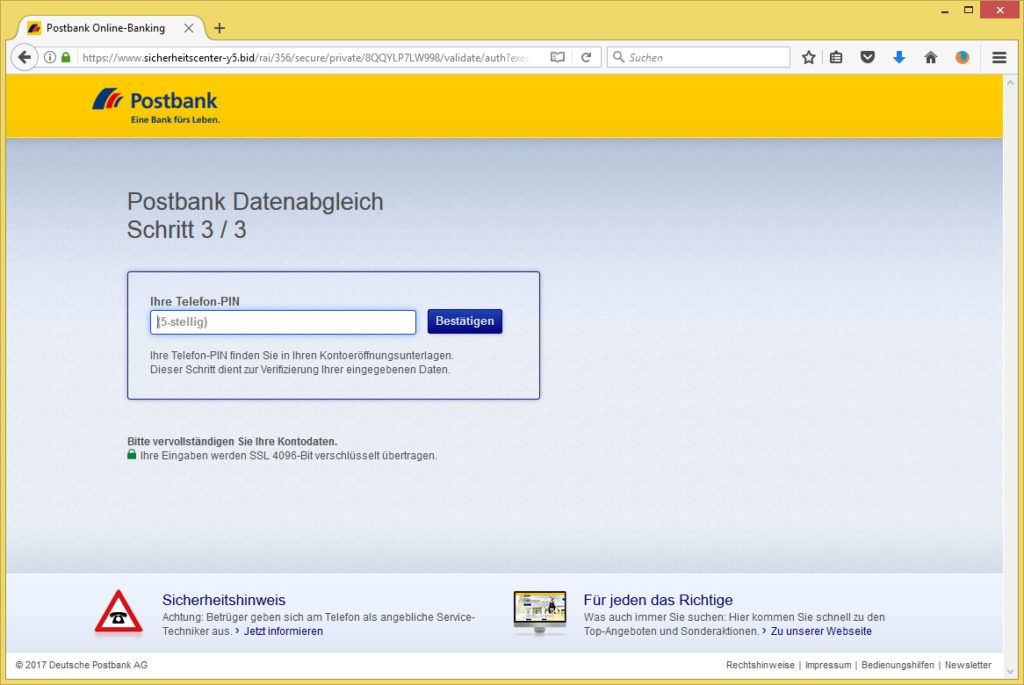Open Rechtshinweise footer link
The image size is (1024, 685).
pyautogui.click(x=760, y=665)
